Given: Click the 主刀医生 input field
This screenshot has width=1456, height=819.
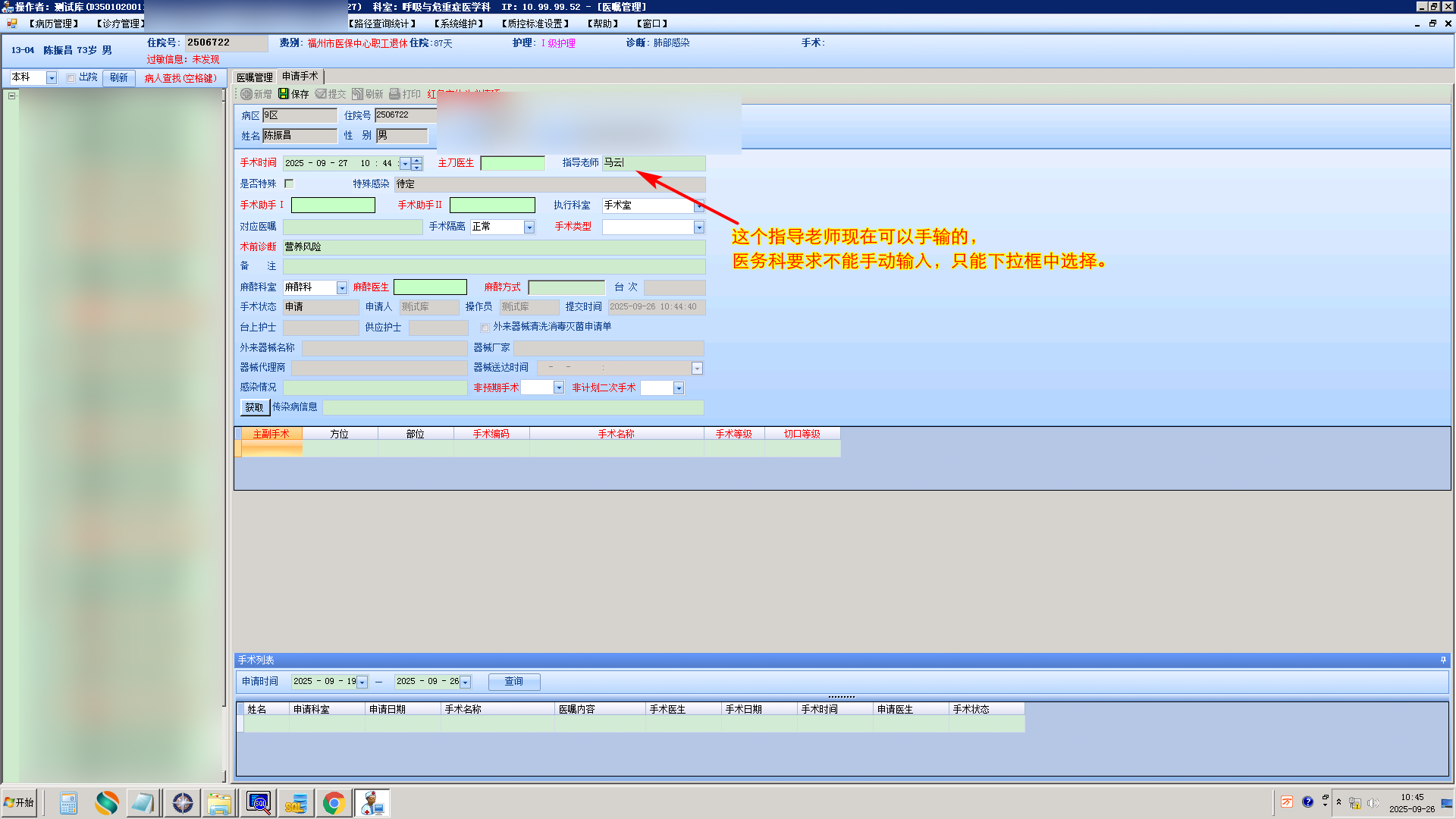Looking at the screenshot, I should click(x=513, y=164).
